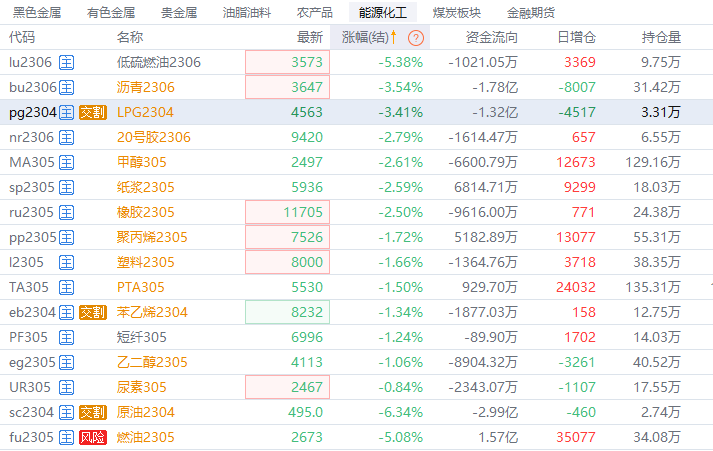Go to the 煤炭板块 tab
The width and height of the screenshot is (713, 451).
click(457, 12)
